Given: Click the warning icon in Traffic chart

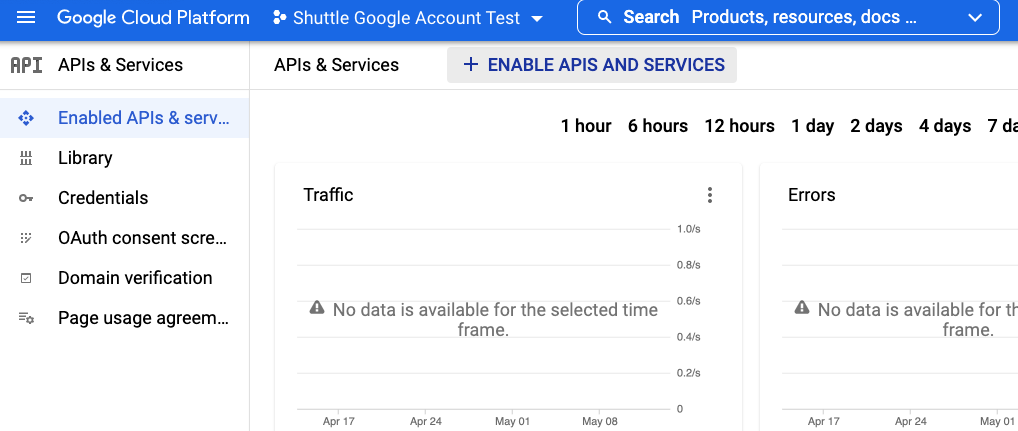Looking at the screenshot, I should pyautogui.click(x=317, y=308).
